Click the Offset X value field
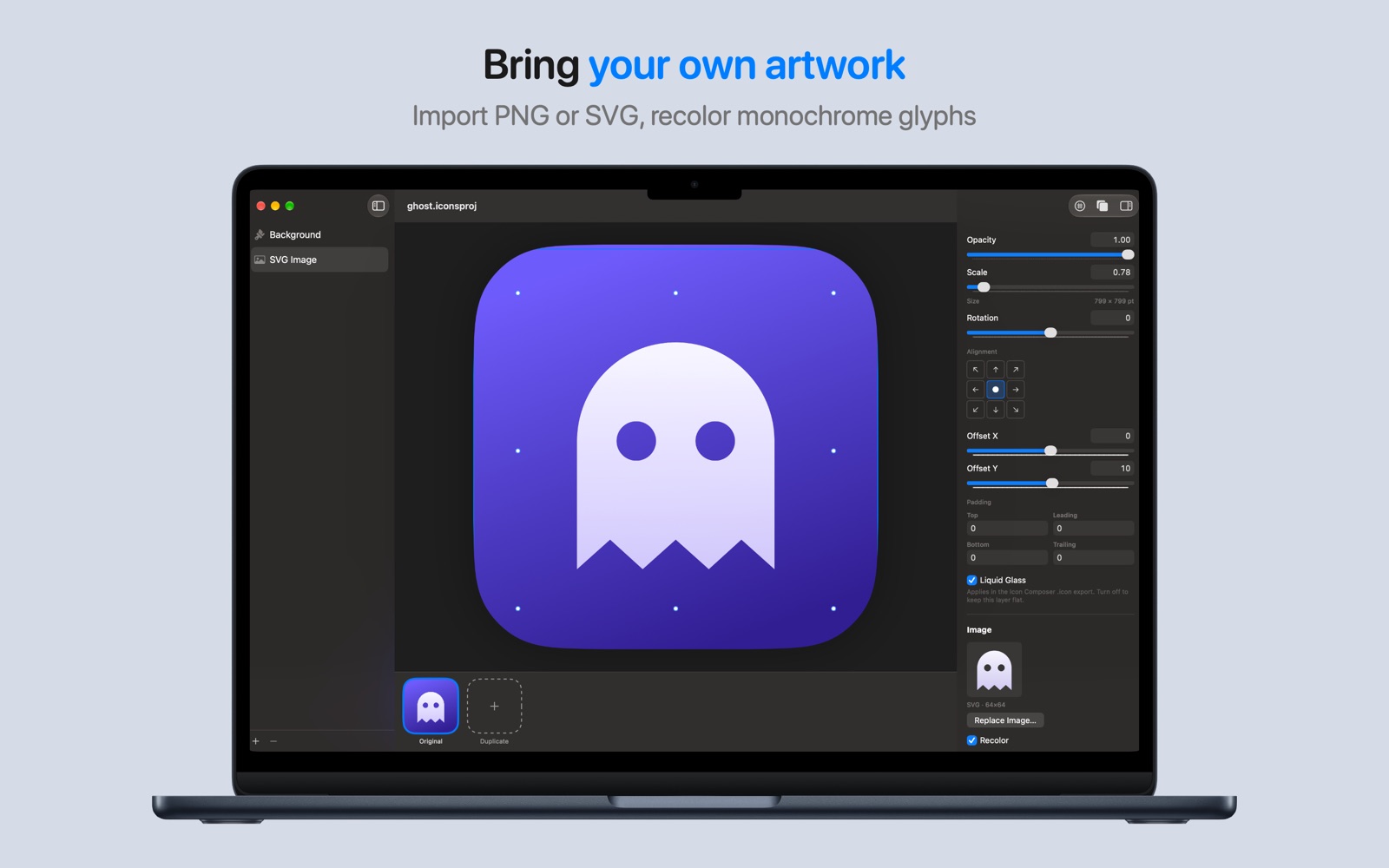This screenshot has width=1389, height=868. pos(1112,436)
